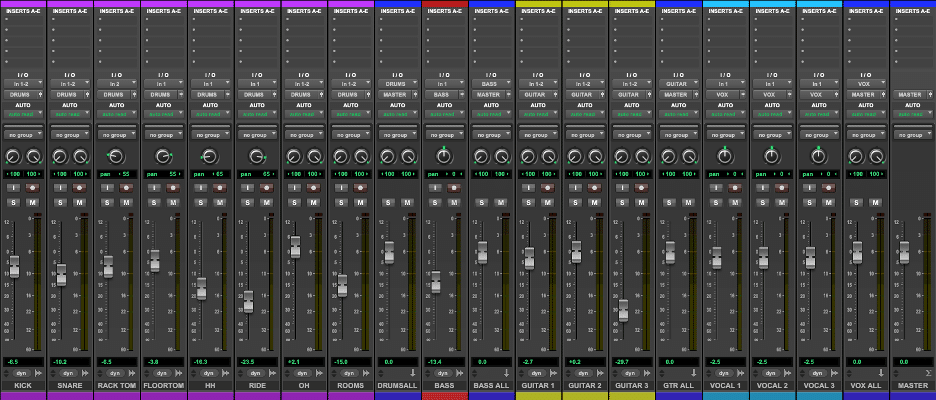Mute the KICK track
Image resolution: width=936 pixels, height=400 pixels.
point(32,203)
